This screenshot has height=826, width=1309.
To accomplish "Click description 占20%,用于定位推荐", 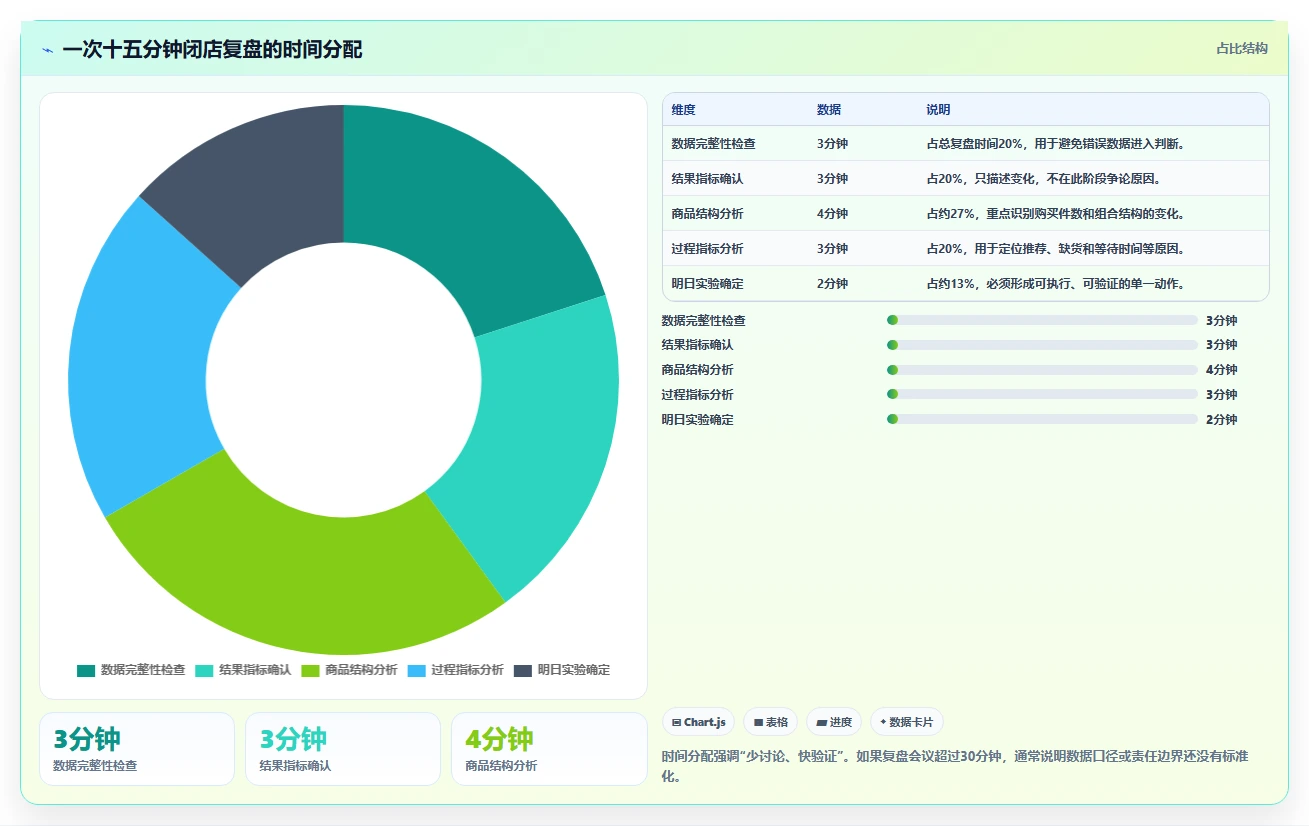I will point(1056,249).
